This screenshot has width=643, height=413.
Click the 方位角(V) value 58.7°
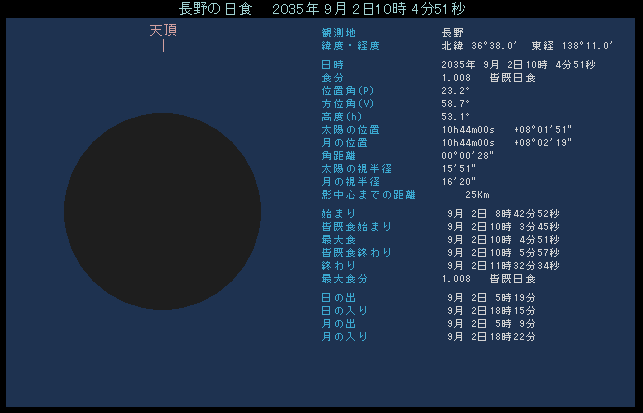tap(455, 103)
